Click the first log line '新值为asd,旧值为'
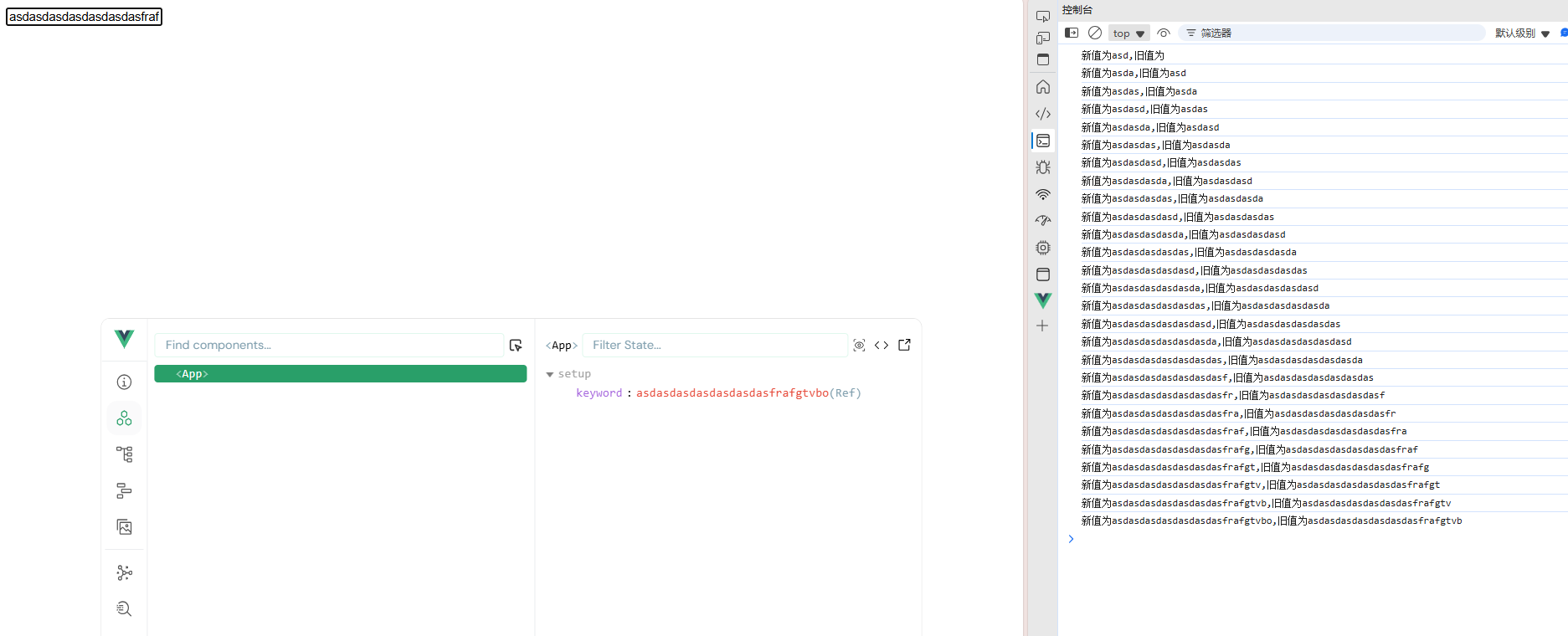Viewport: 1568px width, 636px height. tap(1123, 55)
